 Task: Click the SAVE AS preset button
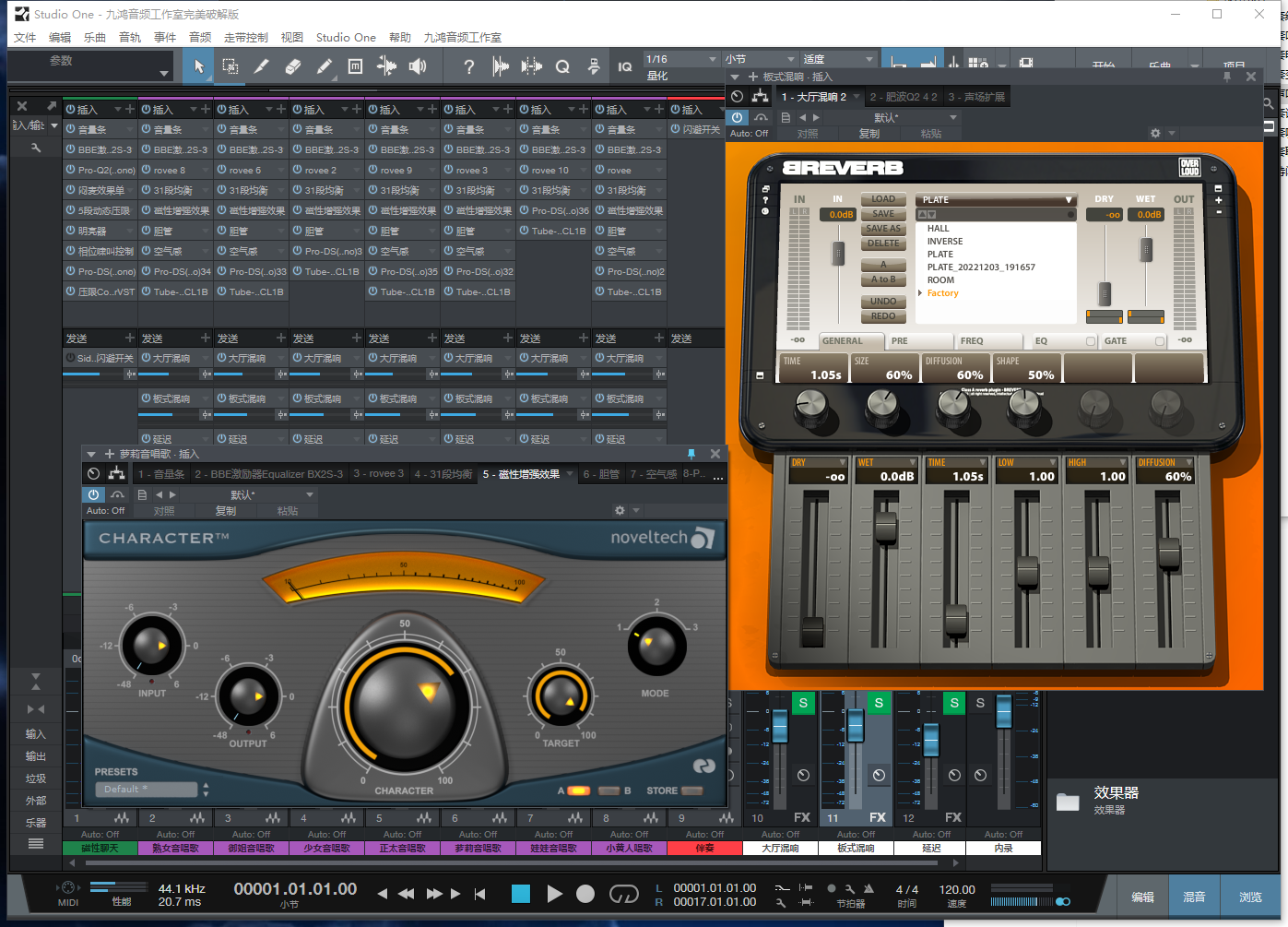(883, 229)
